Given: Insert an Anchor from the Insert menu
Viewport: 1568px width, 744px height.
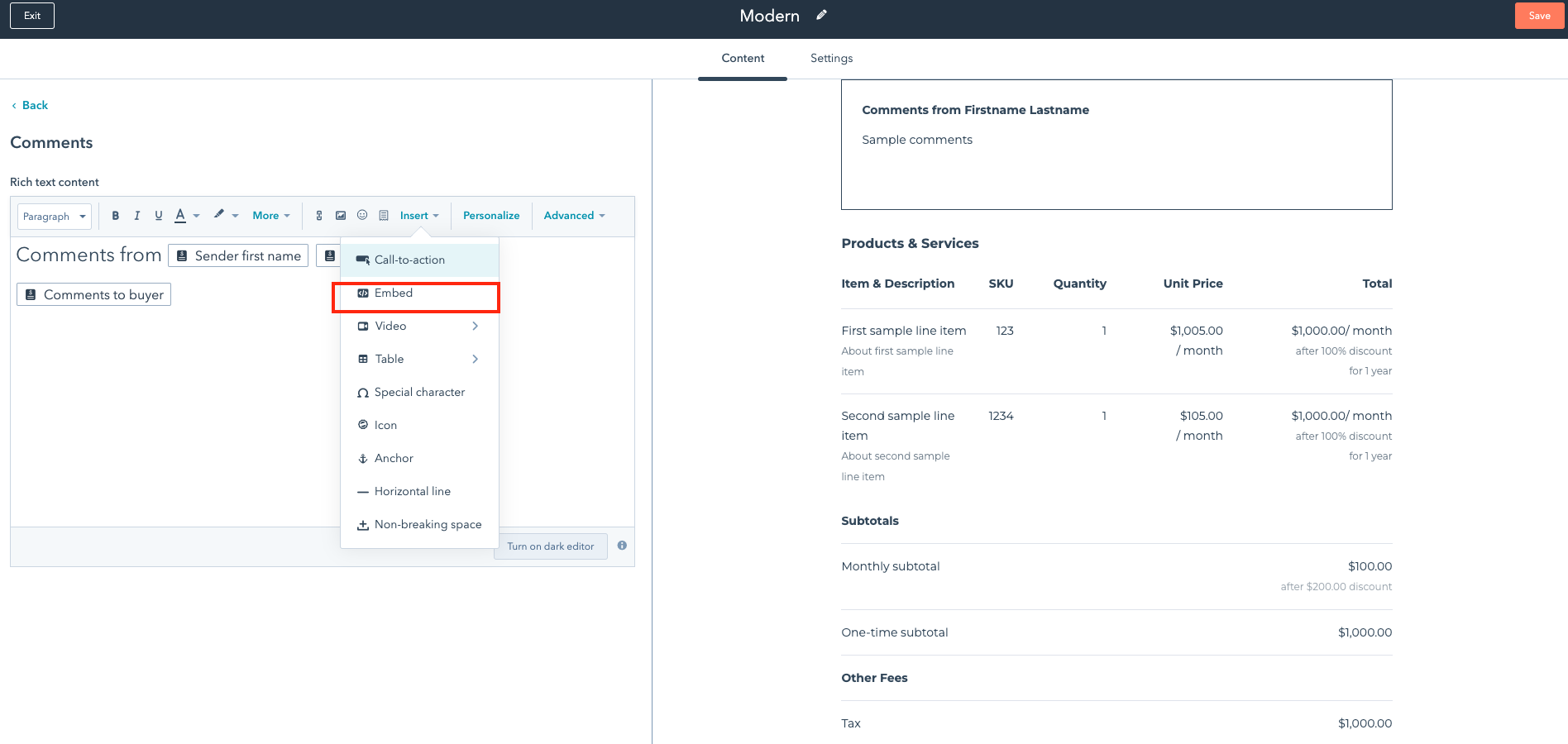Looking at the screenshot, I should pyautogui.click(x=394, y=458).
